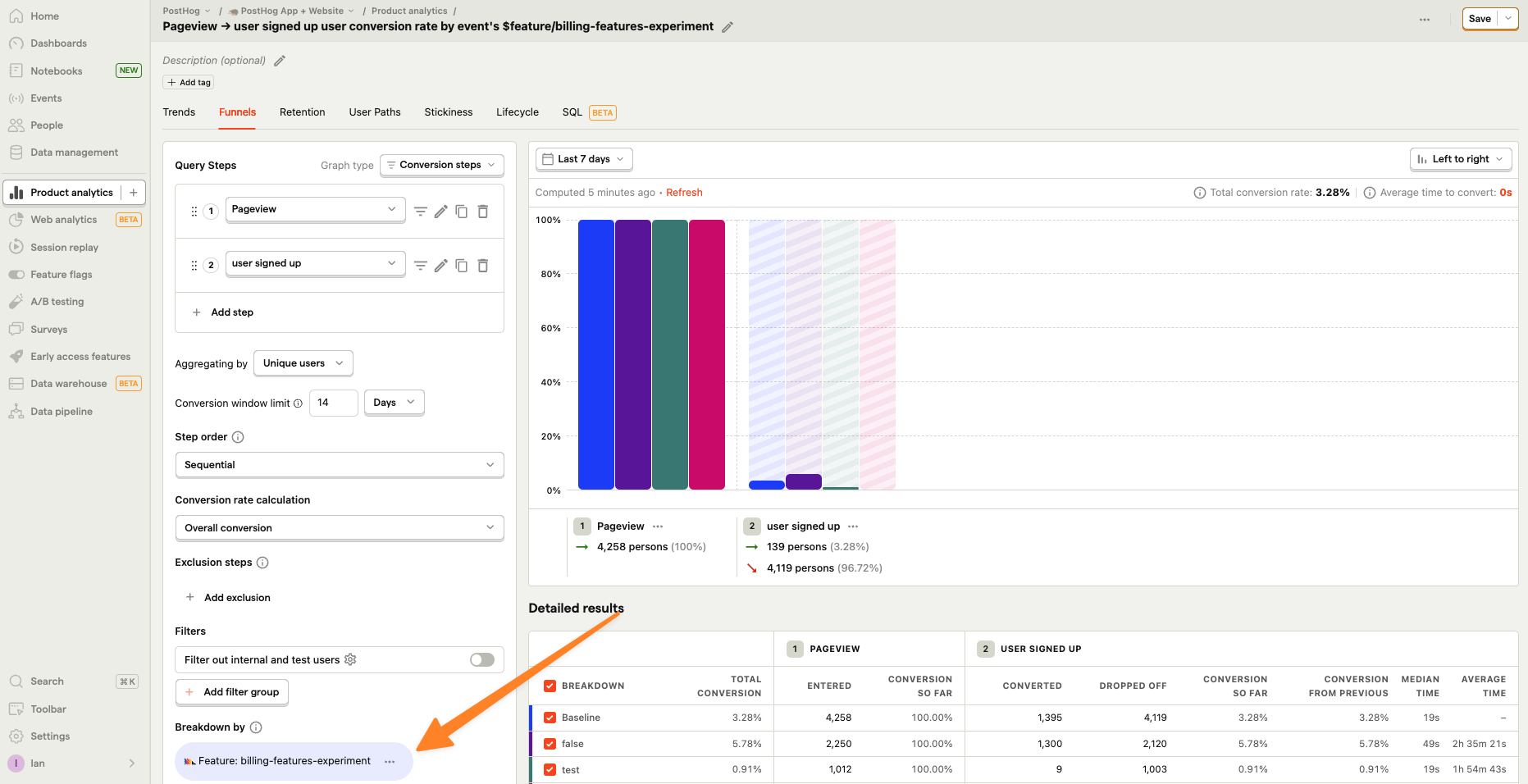
Task: Uncheck the Baseline breakdown row
Action: 550,718
